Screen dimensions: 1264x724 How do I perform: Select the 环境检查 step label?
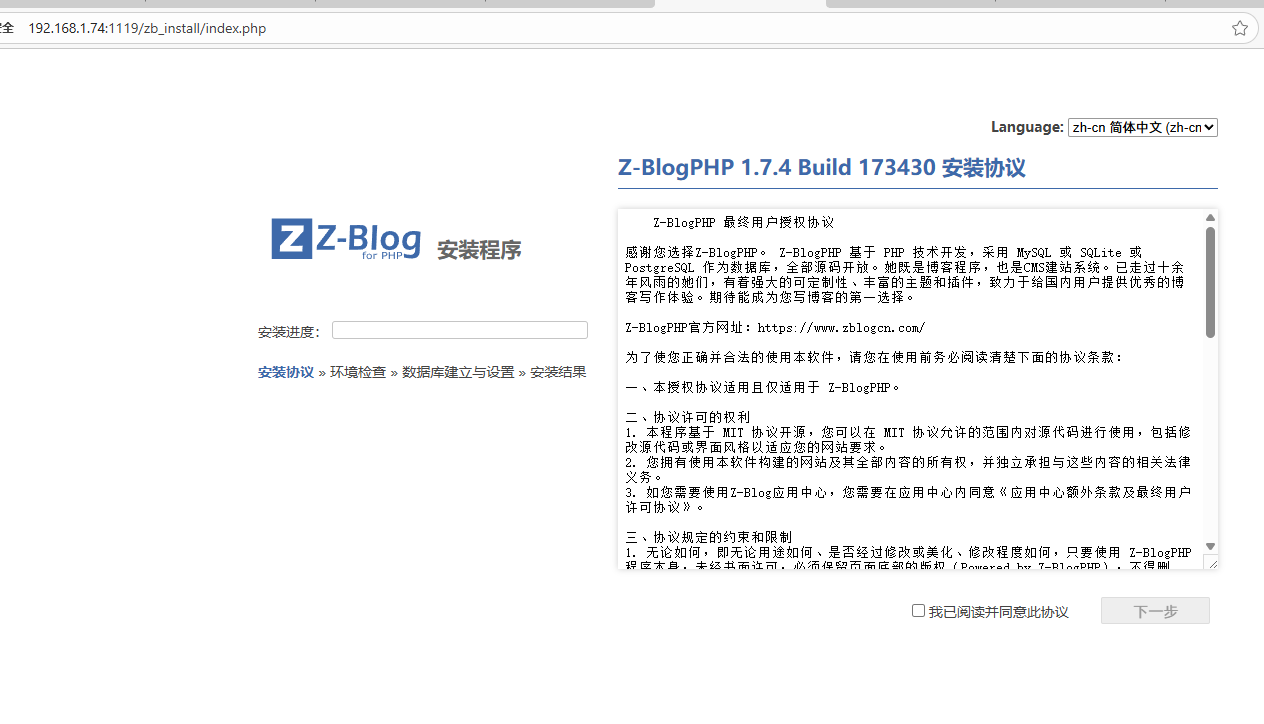pos(358,372)
